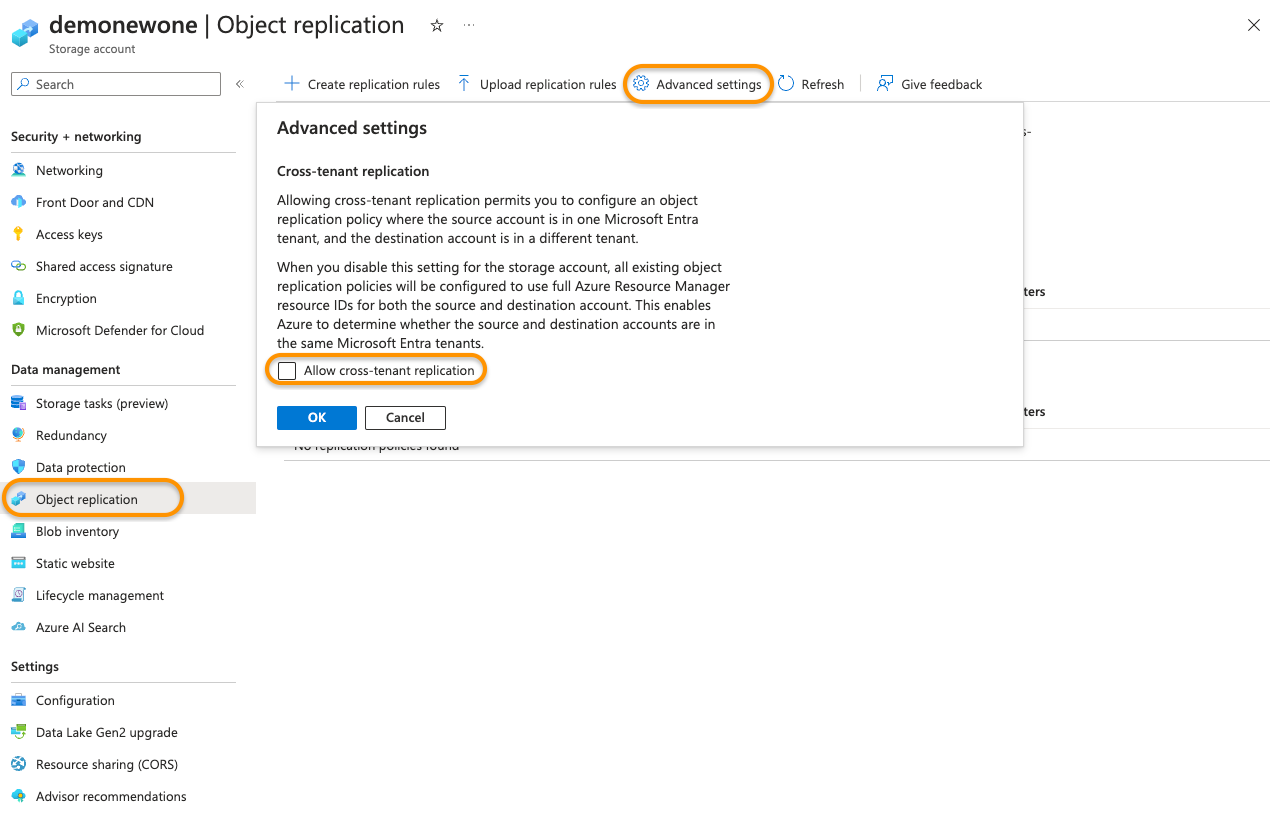This screenshot has width=1276, height=818.
Task: Click the Advisor recommendations icon
Action: click(x=18, y=796)
